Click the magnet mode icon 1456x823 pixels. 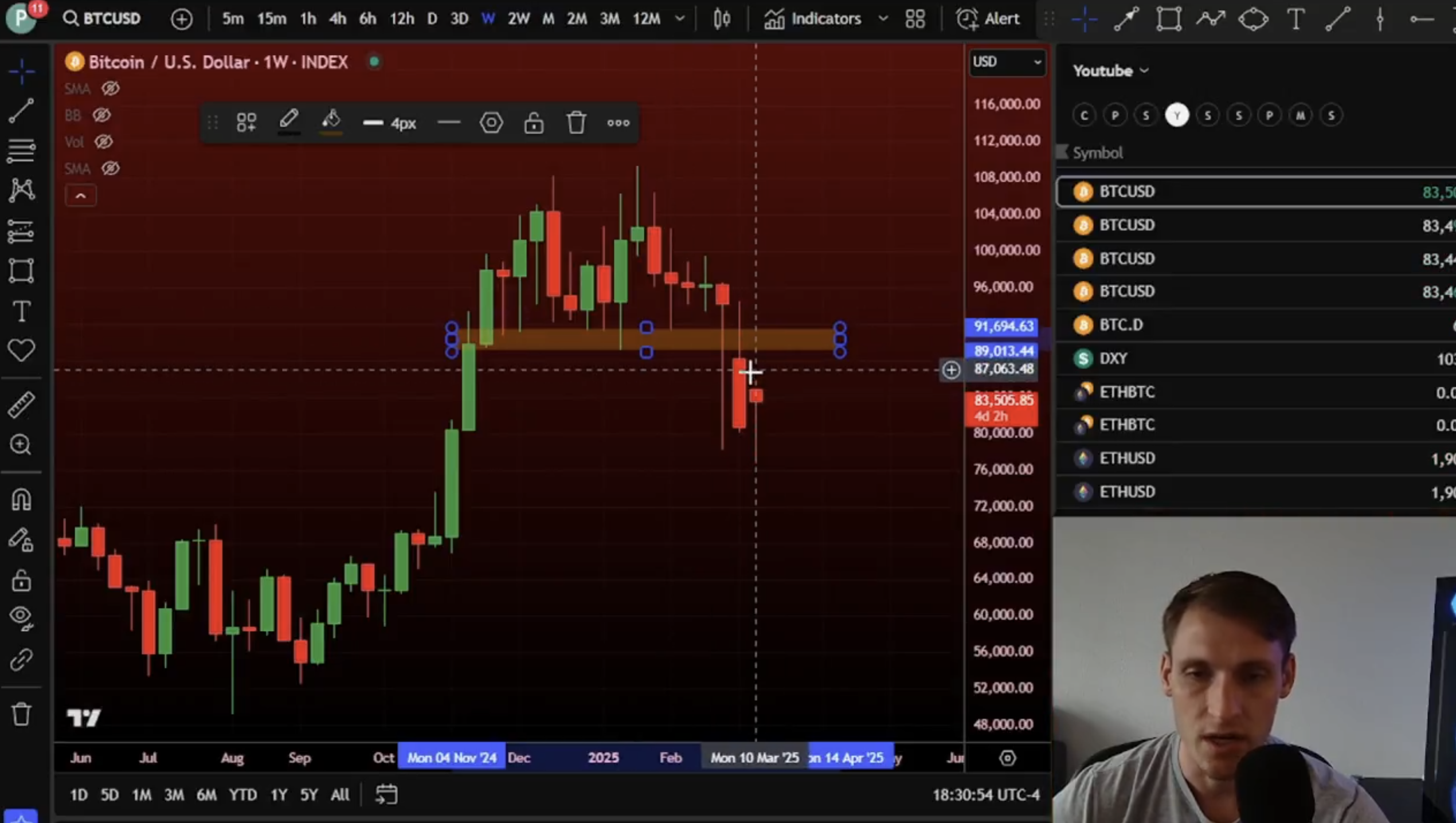point(21,500)
